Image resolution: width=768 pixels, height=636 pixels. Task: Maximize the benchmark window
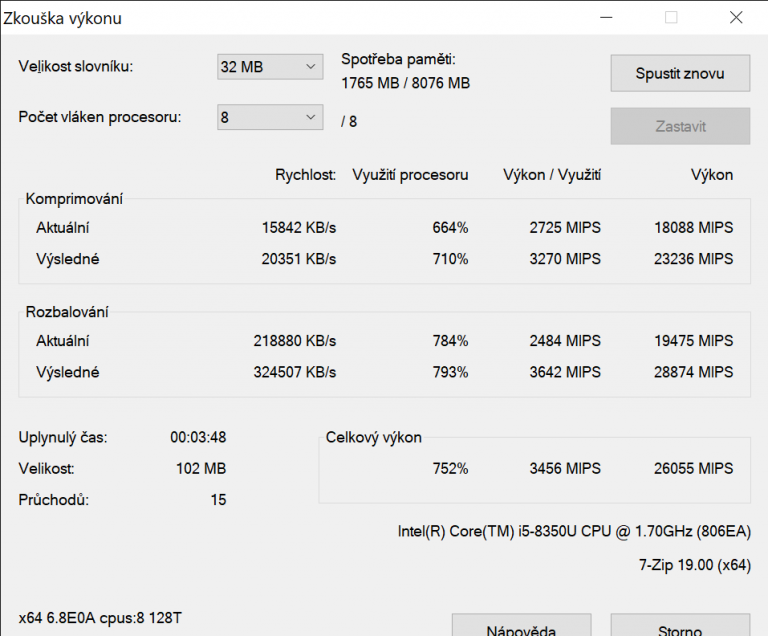pyautogui.click(x=671, y=18)
